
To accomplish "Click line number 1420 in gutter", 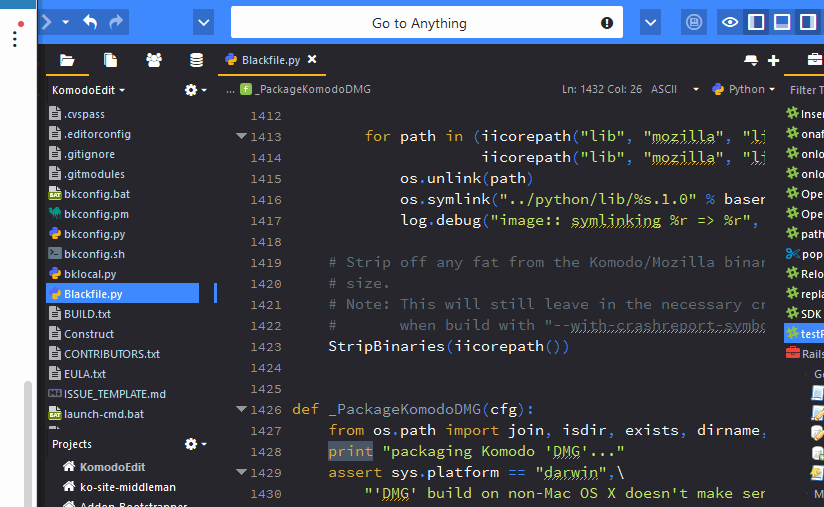I will (x=266, y=284).
